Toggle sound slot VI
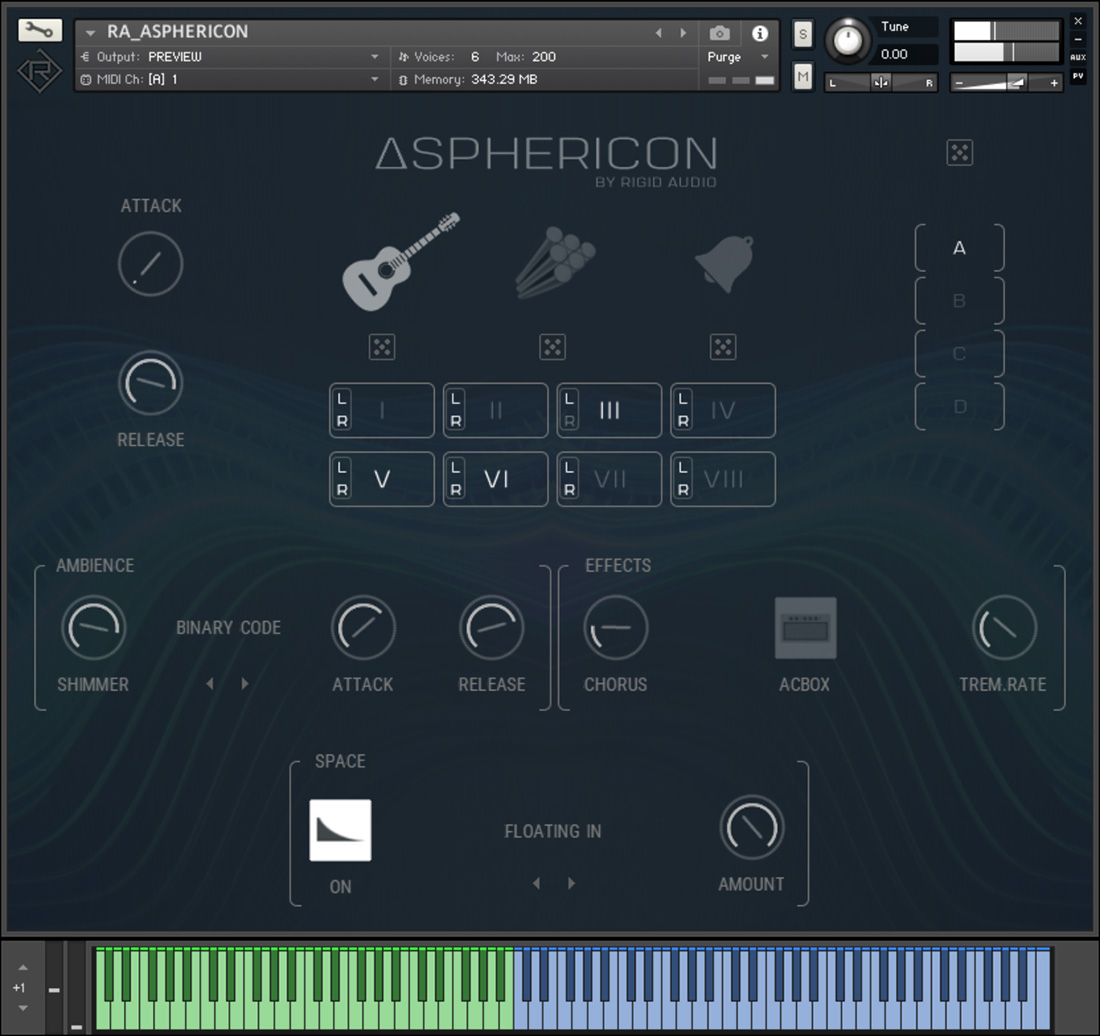 click(496, 479)
